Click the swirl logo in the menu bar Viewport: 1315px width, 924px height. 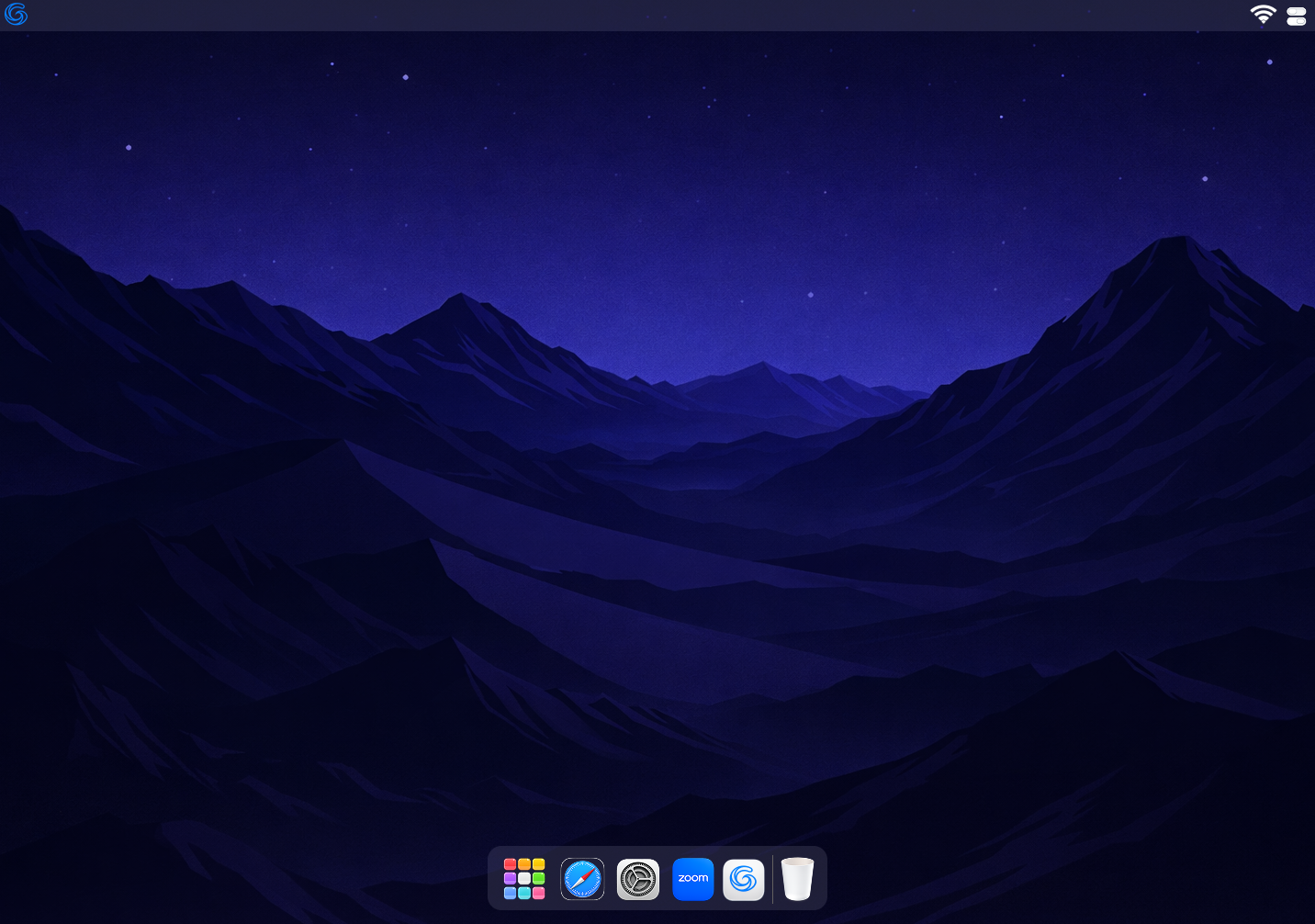coord(16,15)
